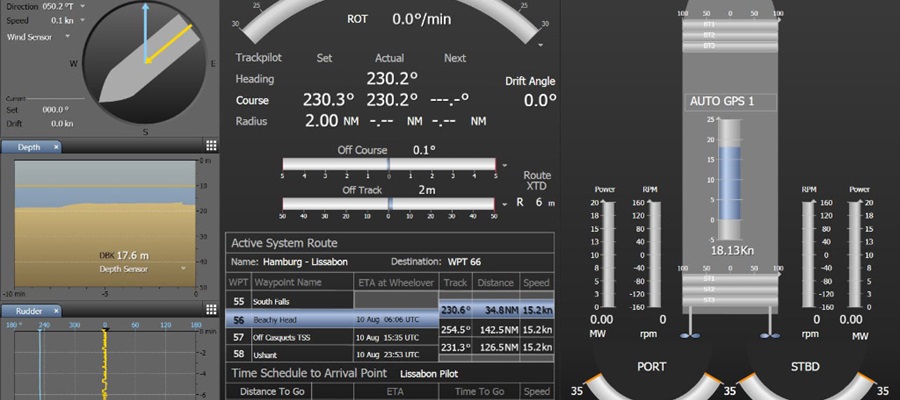Open the Depth Sensor dropdown
This screenshot has width=900, height=400.
(x=184, y=269)
